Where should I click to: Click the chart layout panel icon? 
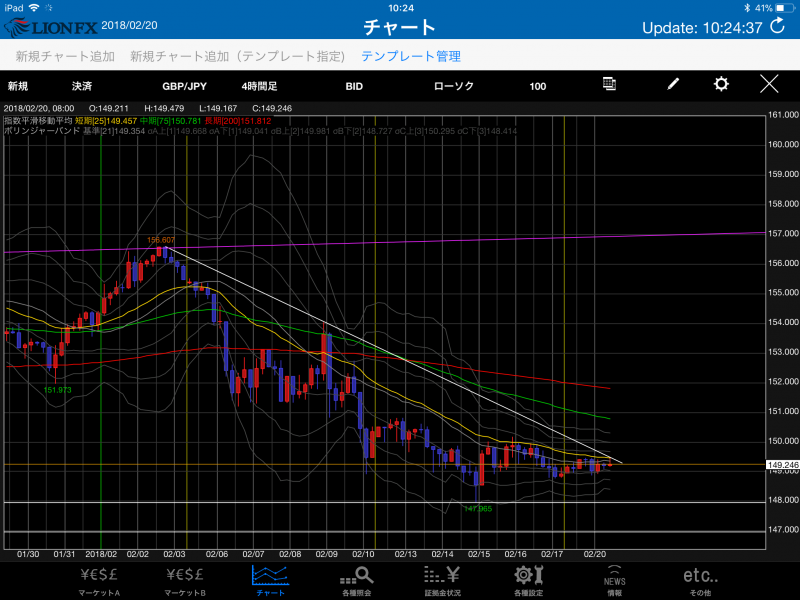pos(609,85)
